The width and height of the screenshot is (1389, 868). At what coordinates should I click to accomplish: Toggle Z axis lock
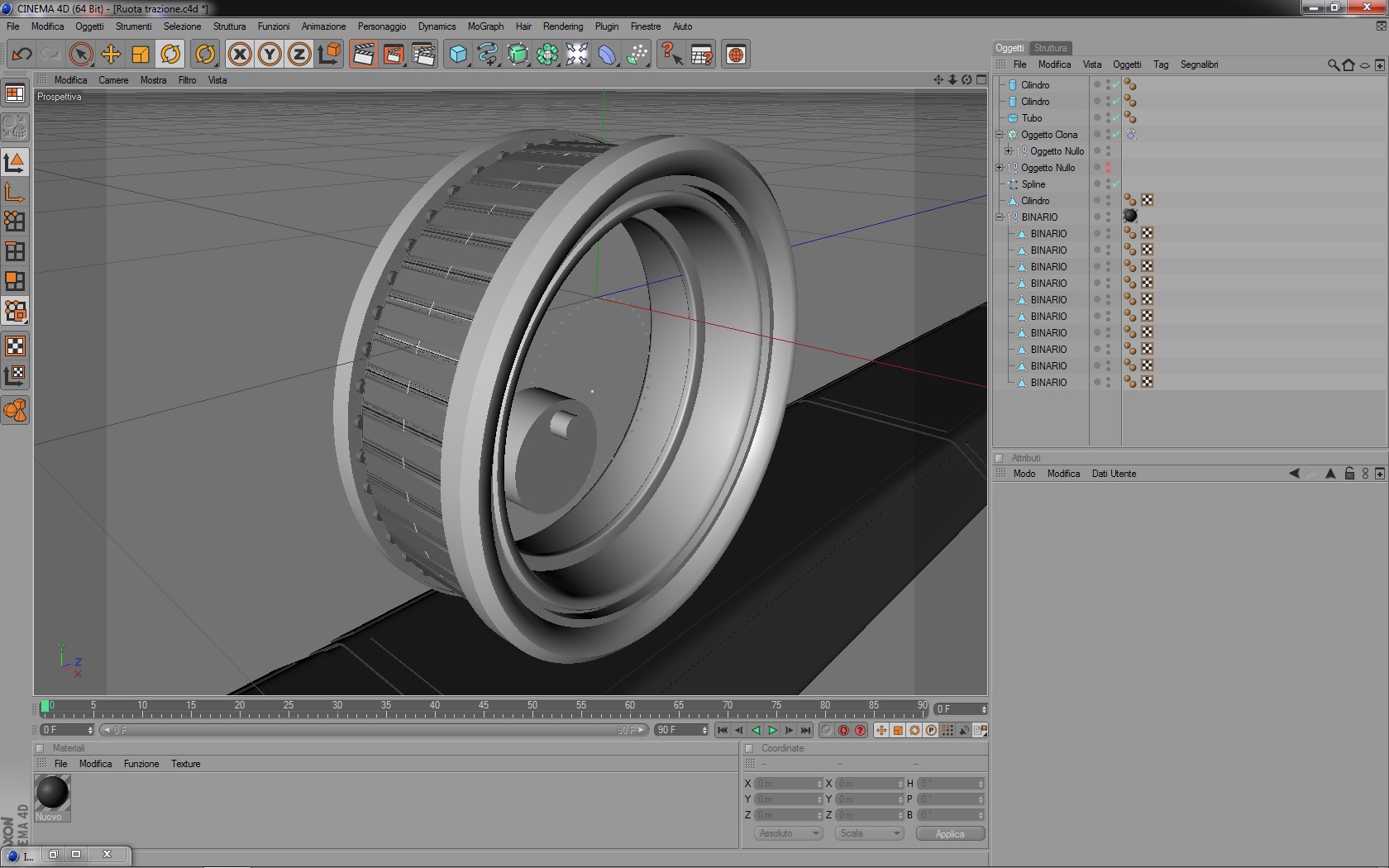pos(299,55)
